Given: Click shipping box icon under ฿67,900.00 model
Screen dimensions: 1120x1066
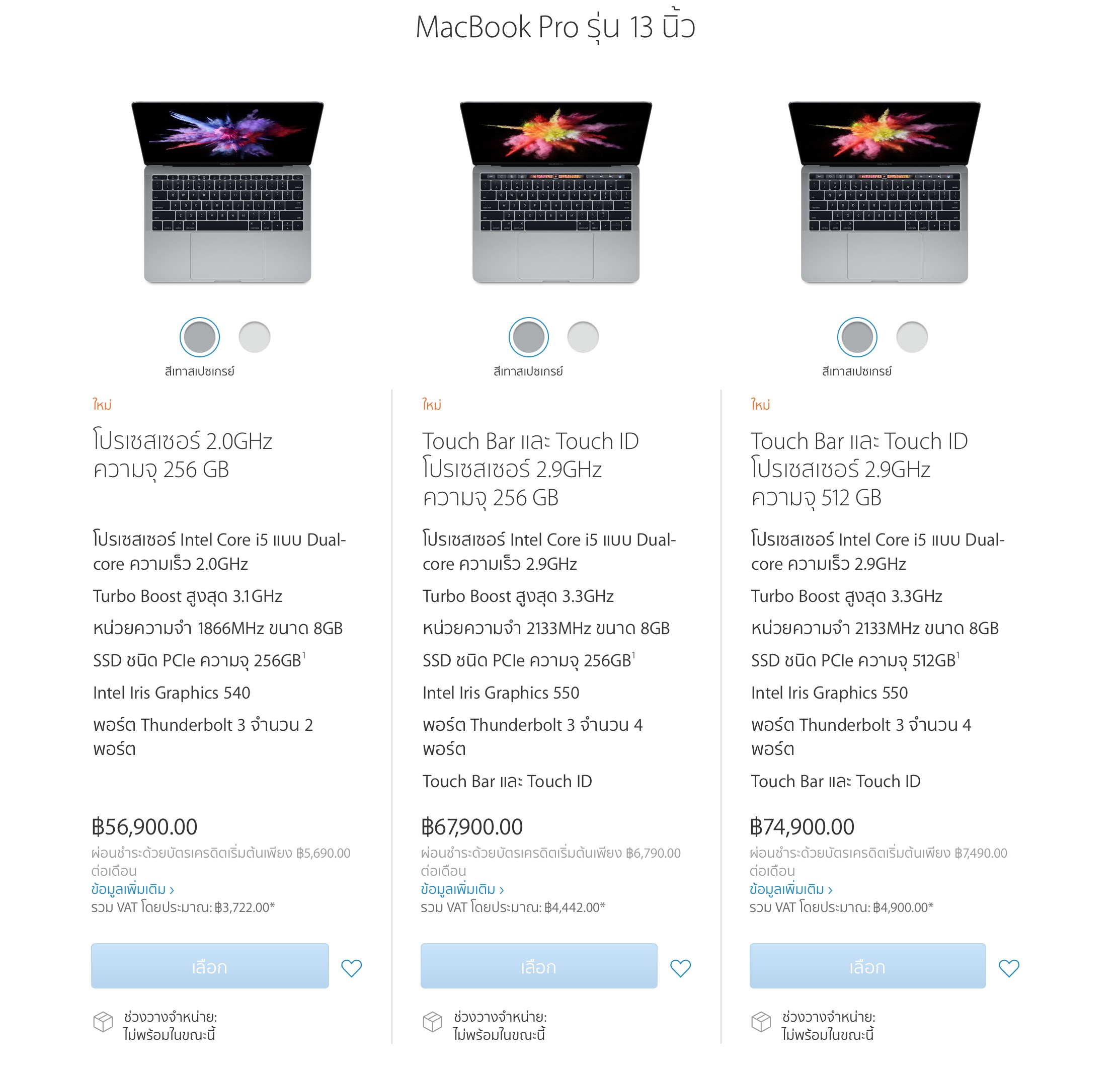Looking at the screenshot, I should 432,1022.
